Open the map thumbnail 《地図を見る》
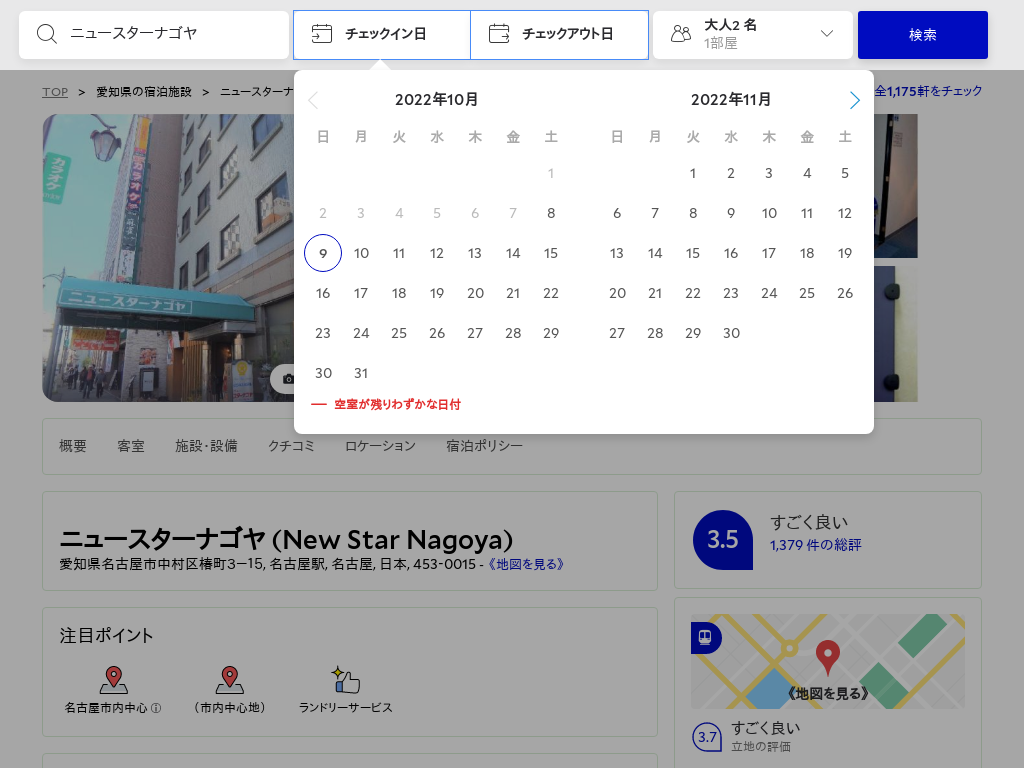This screenshot has width=1024, height=768. (x=827, y=662)
